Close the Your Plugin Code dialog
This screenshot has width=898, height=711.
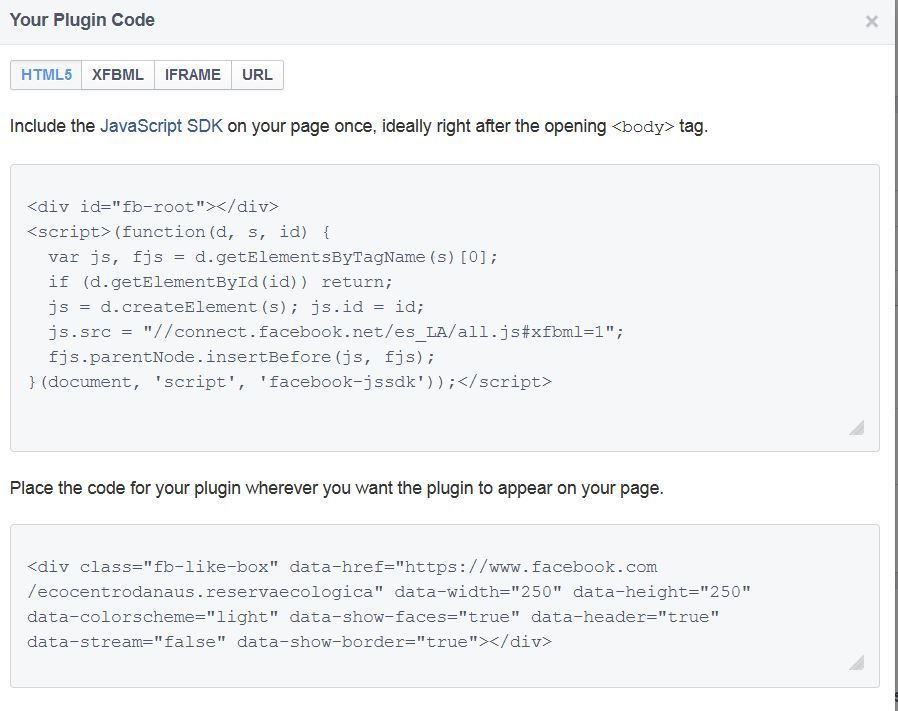(x=872, y=22)
